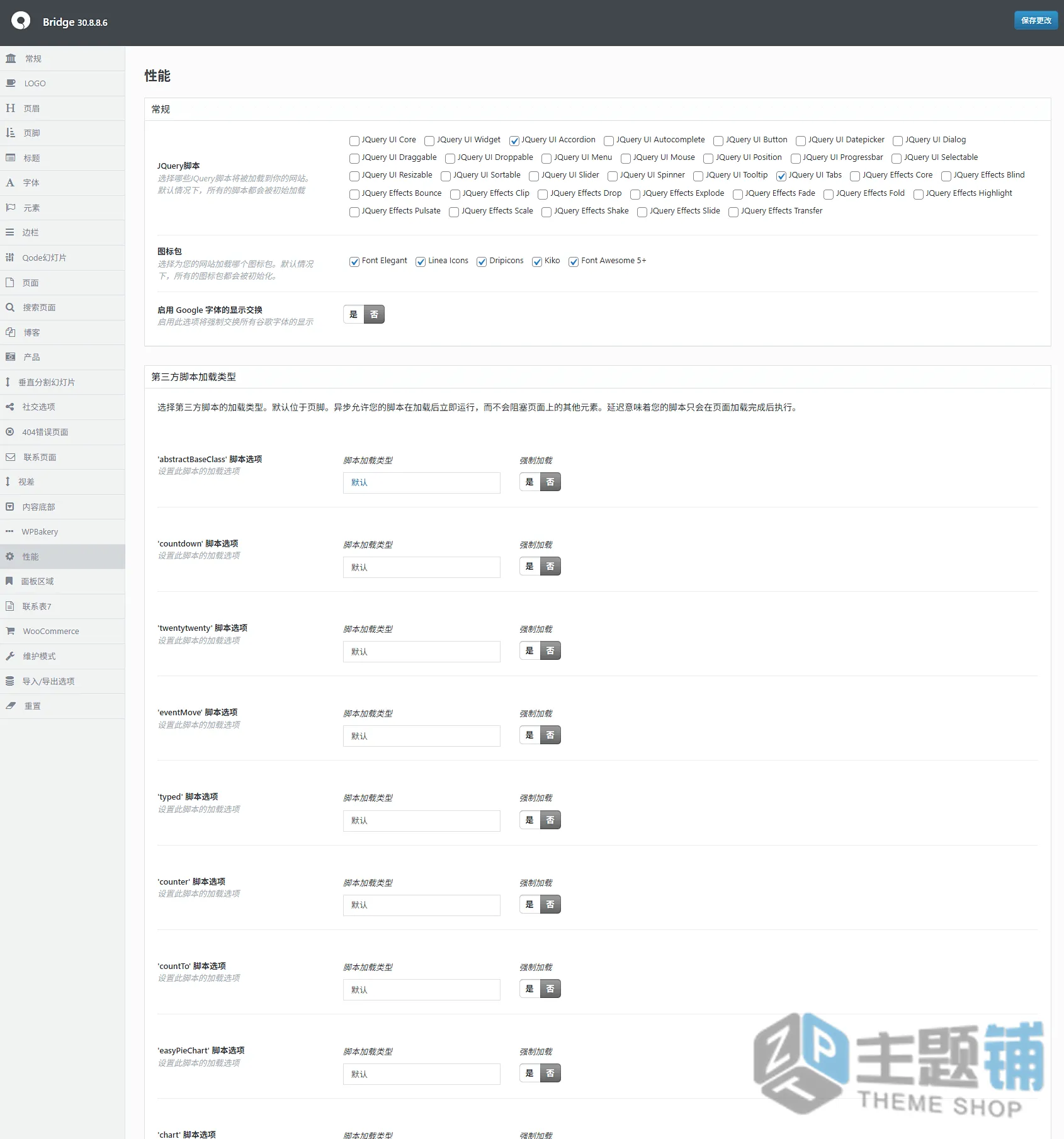Image resolution: width=1064 pixels, height=1139 pixels.
Task: Click the 标题 sidebar icon
Action: click(11, 158)
